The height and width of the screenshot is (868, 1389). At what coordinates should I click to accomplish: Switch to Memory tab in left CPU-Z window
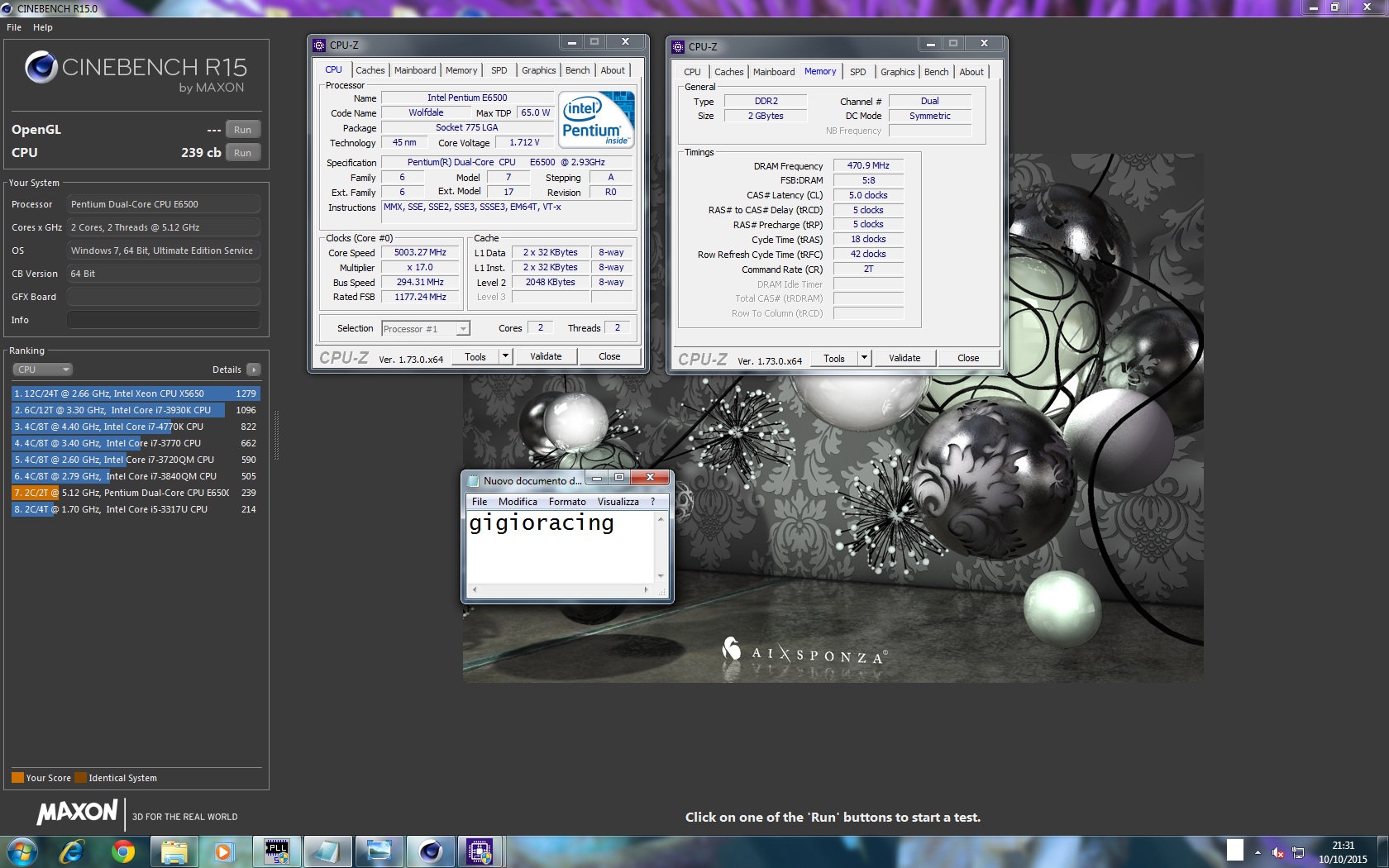tap(461, 70)
